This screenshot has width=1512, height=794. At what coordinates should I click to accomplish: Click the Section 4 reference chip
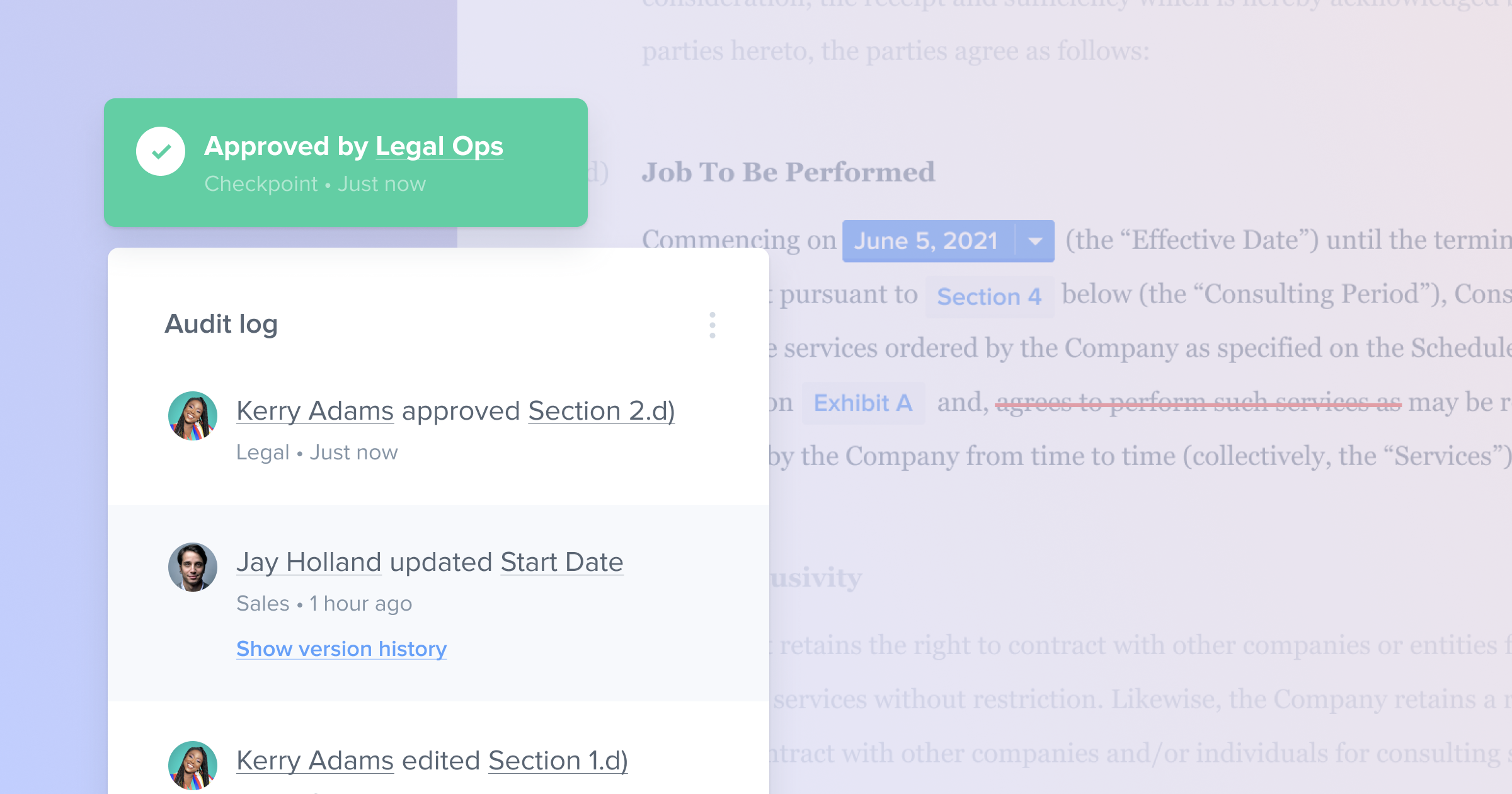coord(989,296)
